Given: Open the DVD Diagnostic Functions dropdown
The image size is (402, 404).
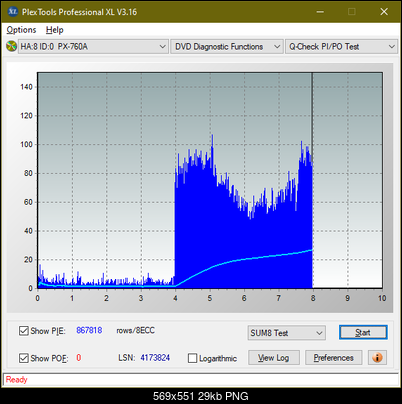Looking at the screenshot, I should point(227,47).
